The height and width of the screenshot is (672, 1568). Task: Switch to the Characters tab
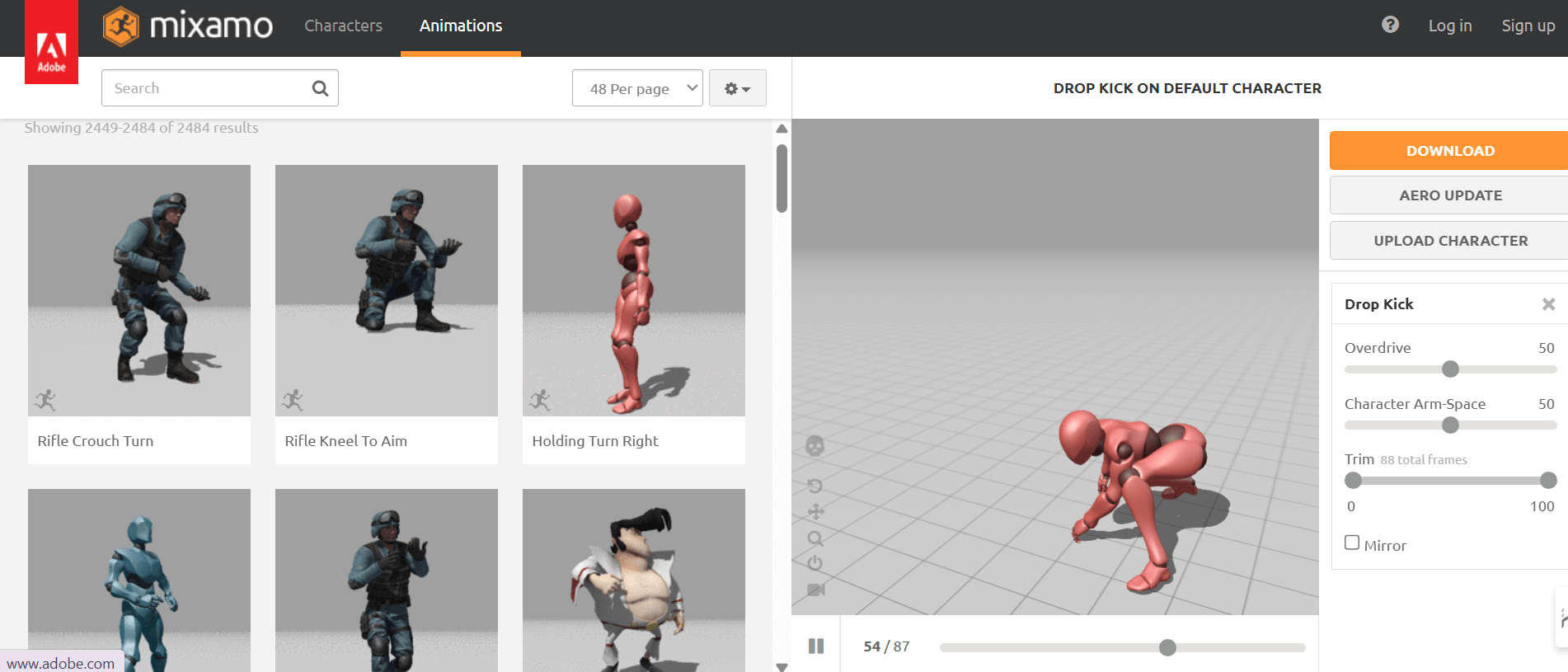pyautogui.click(x=343, y=26)
